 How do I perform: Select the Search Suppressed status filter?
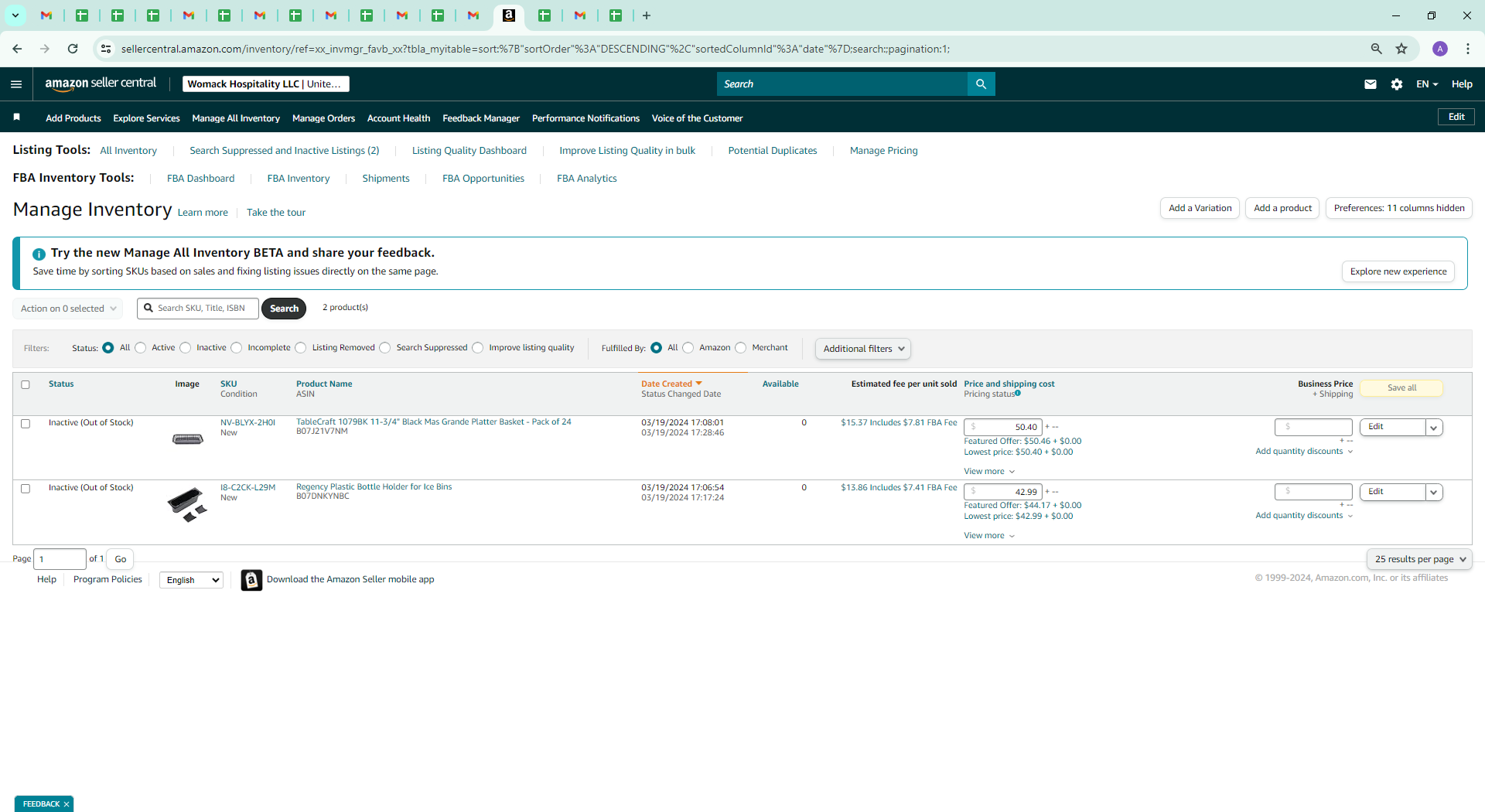tap(385, 348)
